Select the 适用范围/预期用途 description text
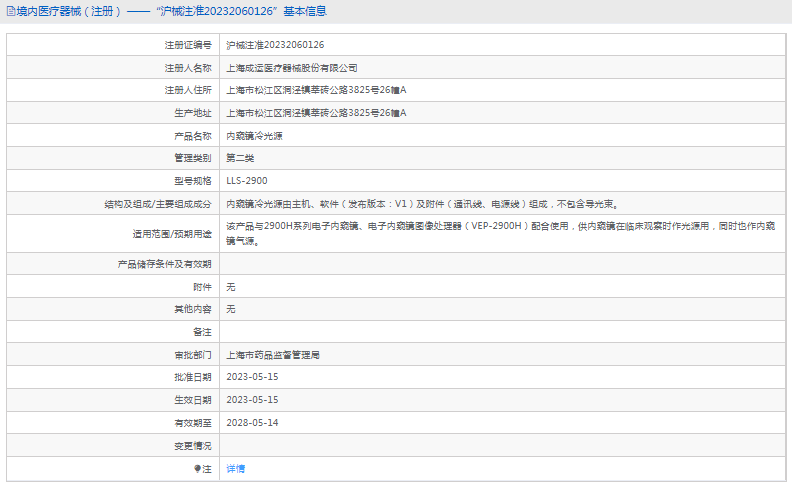This screenshot has height=488, width=792. 501,233
